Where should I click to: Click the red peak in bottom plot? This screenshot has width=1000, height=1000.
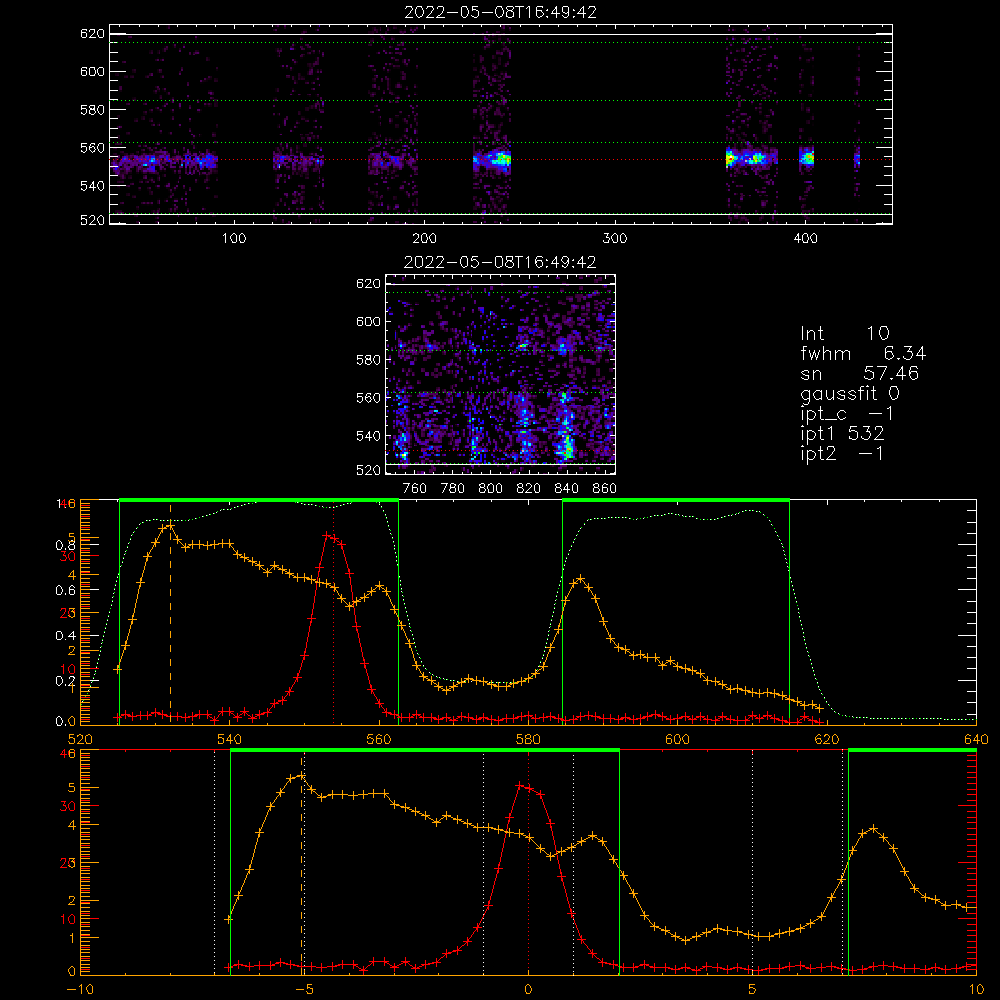click(521, 786)
